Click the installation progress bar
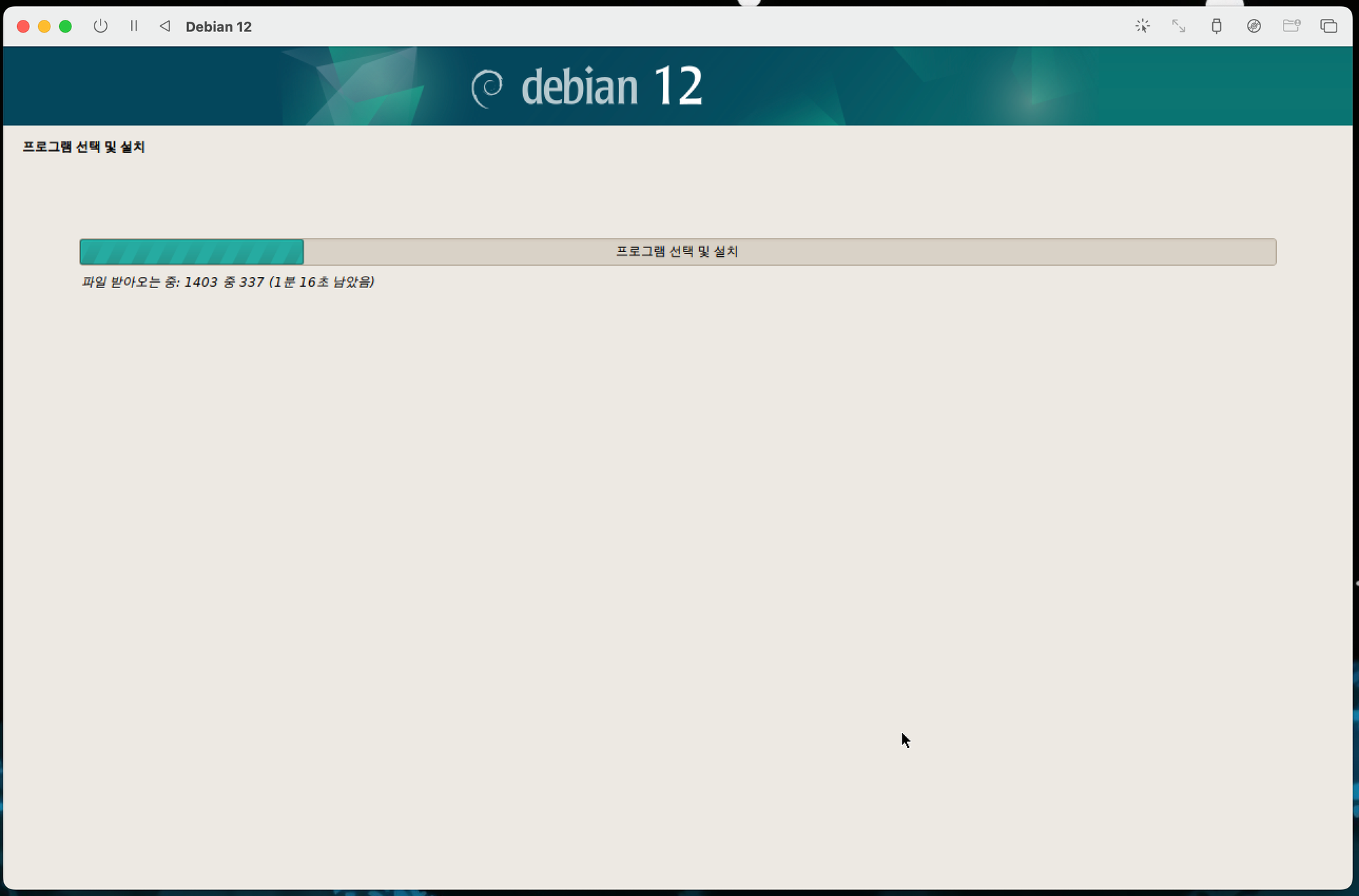This screenshot has width=1359, height=896. click(x=677, y=252)
